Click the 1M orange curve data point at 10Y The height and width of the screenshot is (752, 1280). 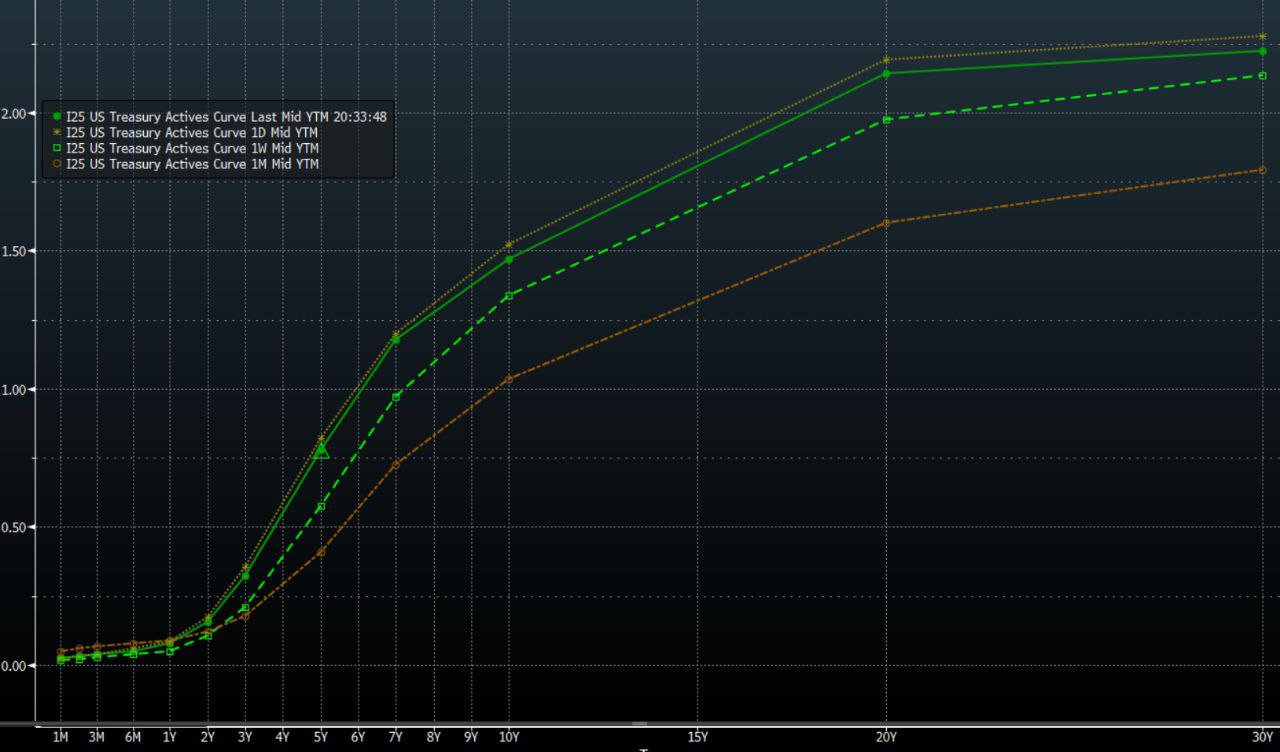tap(509, 379)
